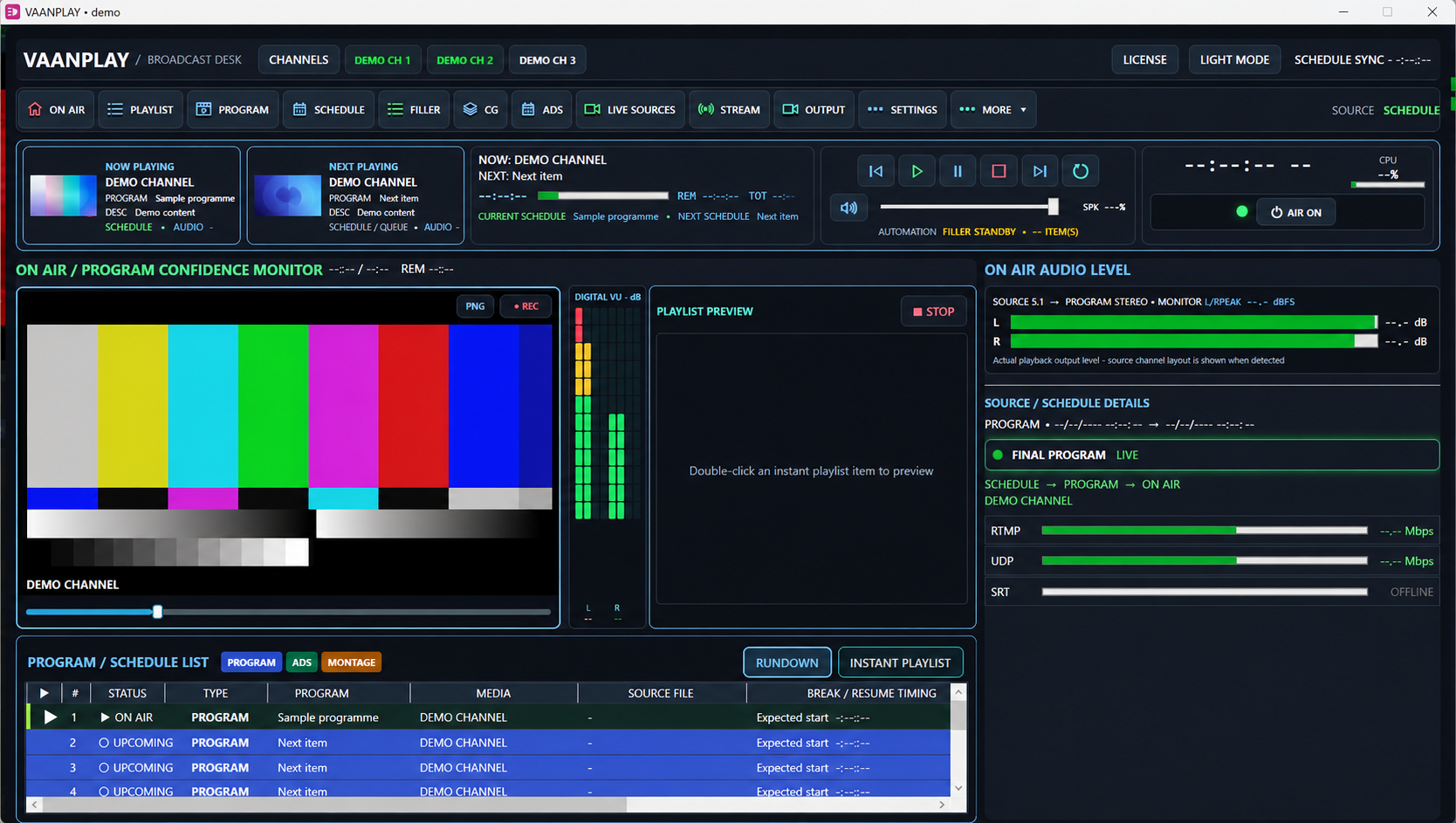1456x823 pixels.
Task: Open the PROGRAM section
Action: [x=232, y=110]
